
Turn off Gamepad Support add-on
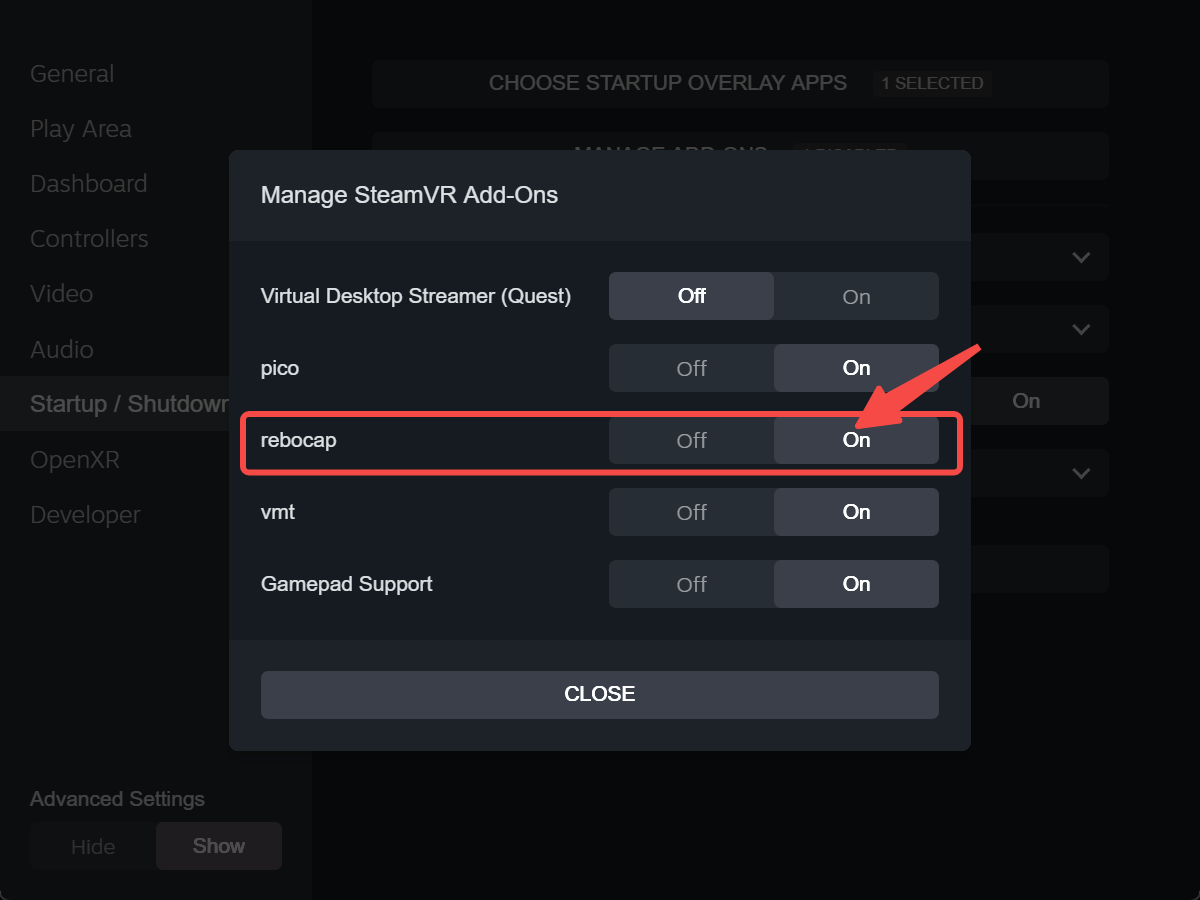[x=691, y=584]
